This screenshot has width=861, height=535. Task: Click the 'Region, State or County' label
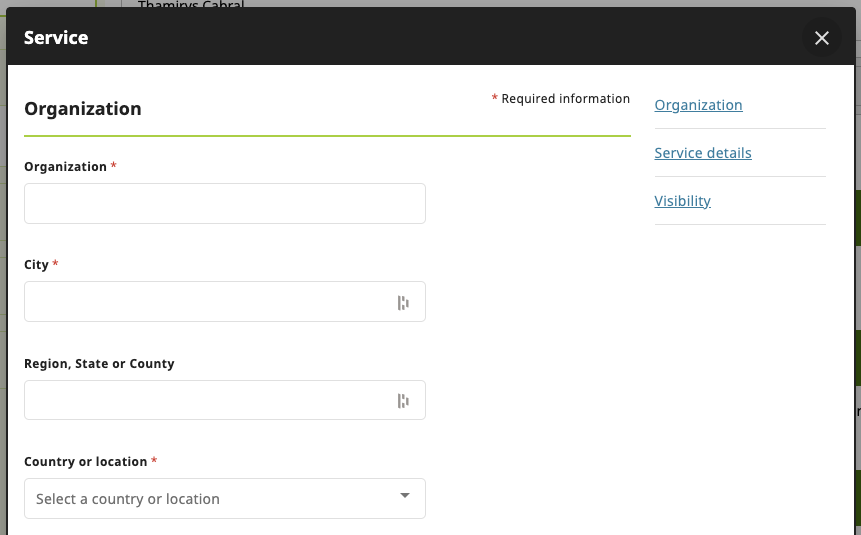click(x=99, y=364)
